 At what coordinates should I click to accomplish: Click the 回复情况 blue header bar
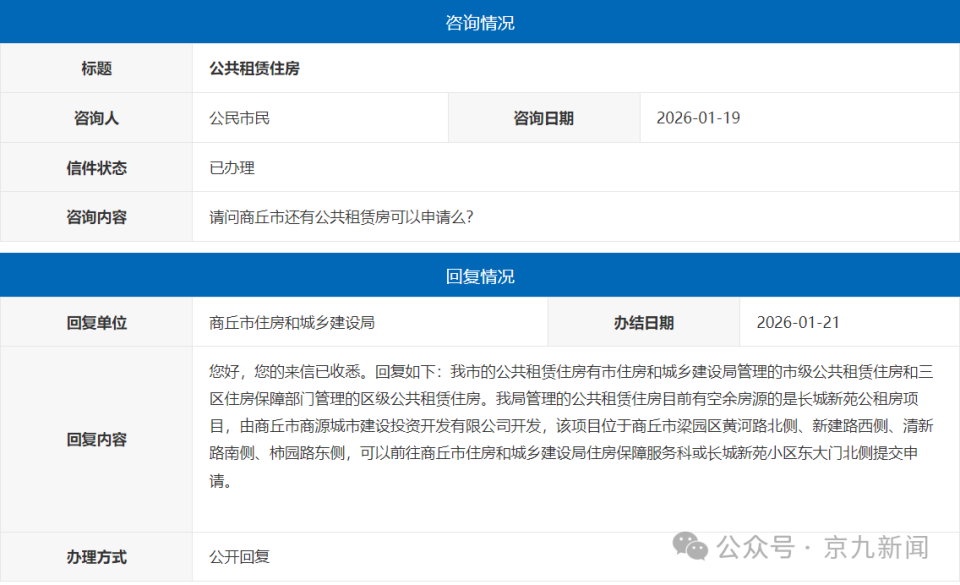pos(480,276)
